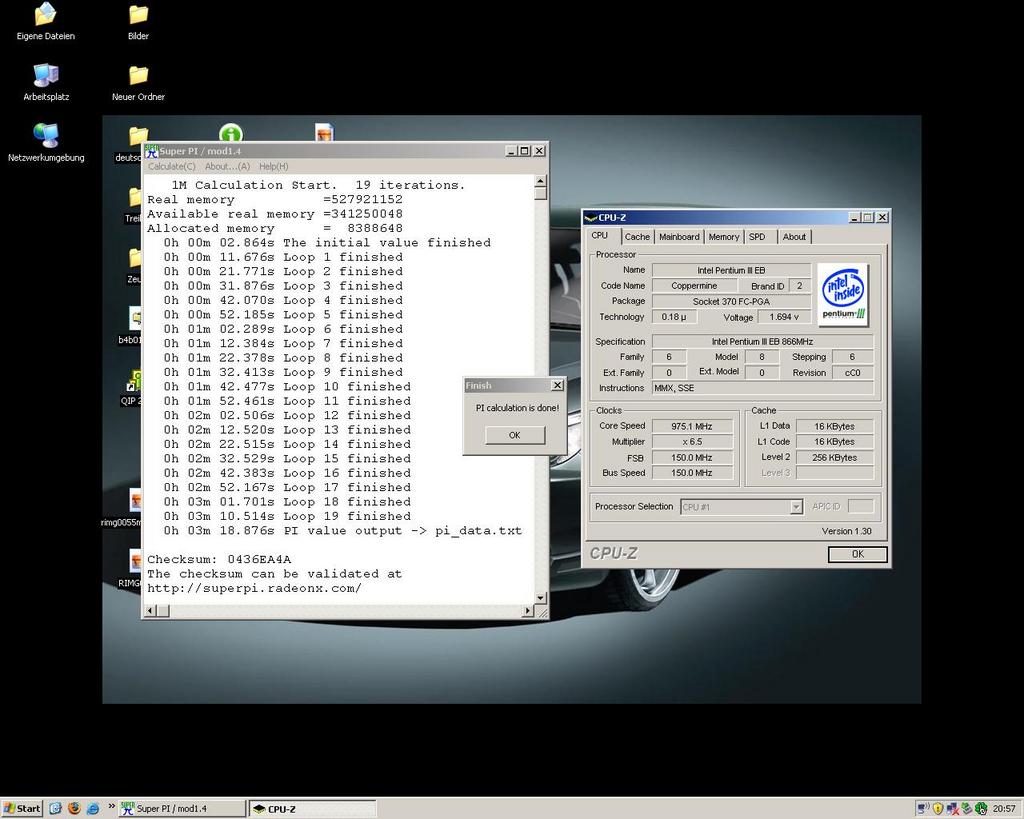This screenshot has width=1024, height=819.
Task: Switch to CPU-Z SPD tab
Action: click(x=758, y=236)
